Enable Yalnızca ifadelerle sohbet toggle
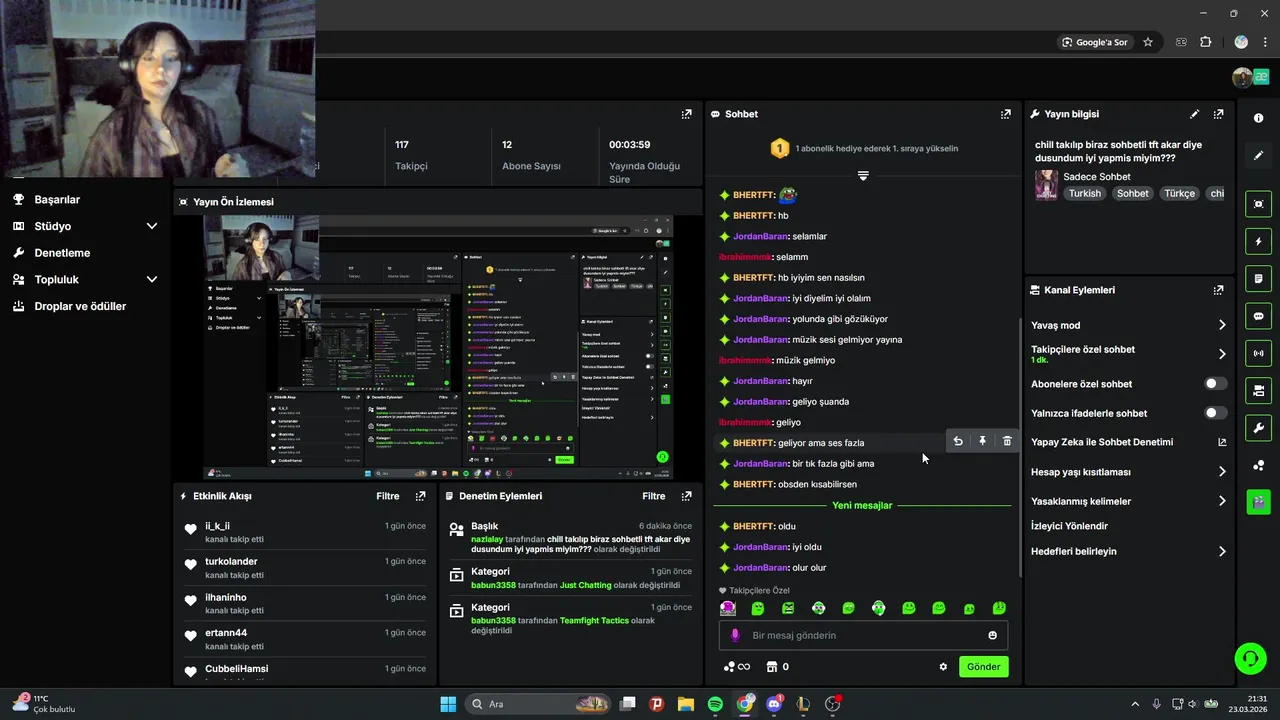Image resolution: width=1280 pixels, height=720 pixels. click(1215, 413)
